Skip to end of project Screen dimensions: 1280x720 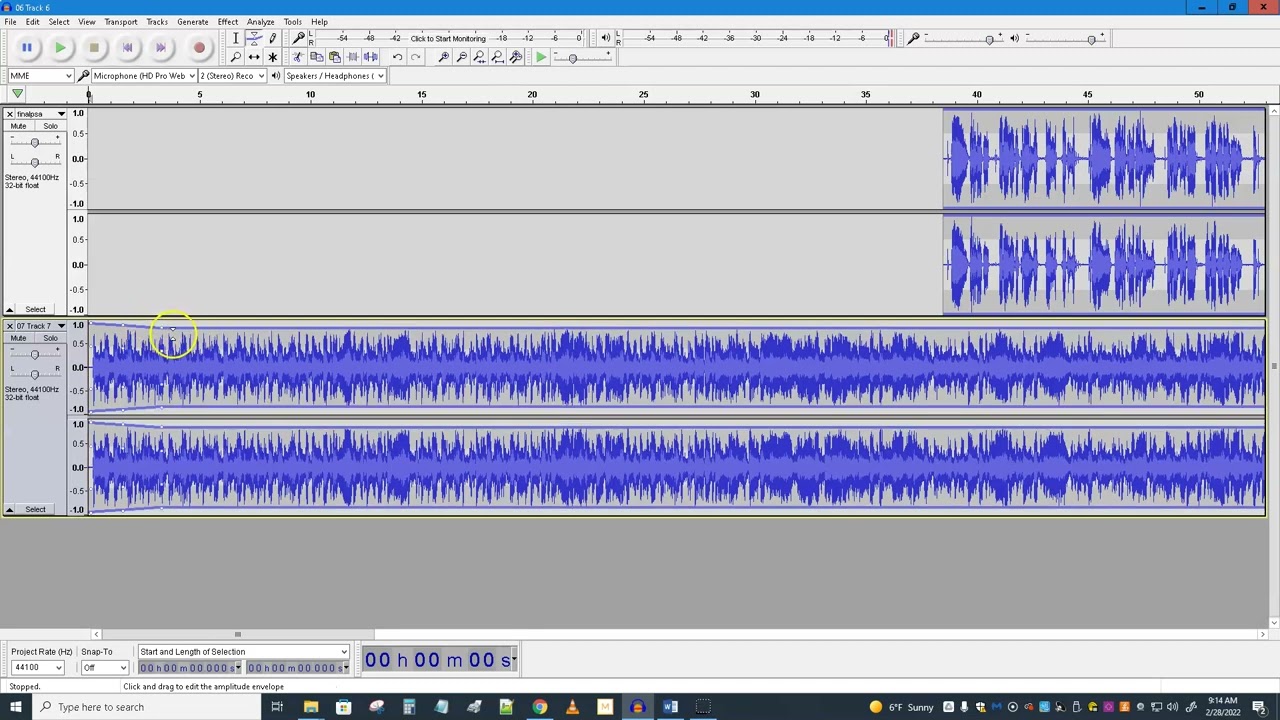(x=161, y=48)
